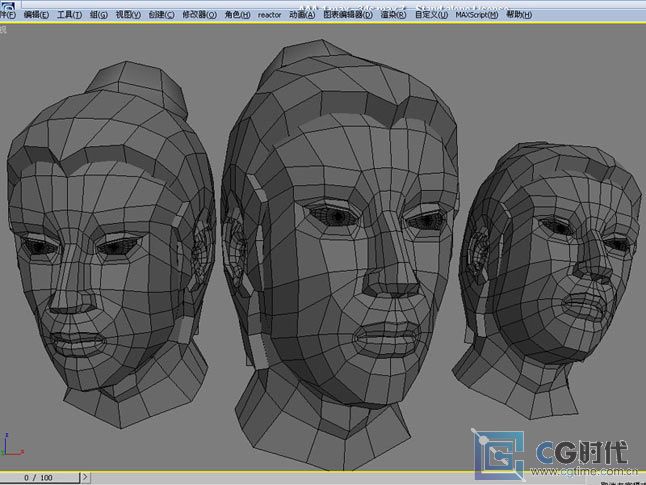Advance one frame with time slider arrow

tap(85, 477)
